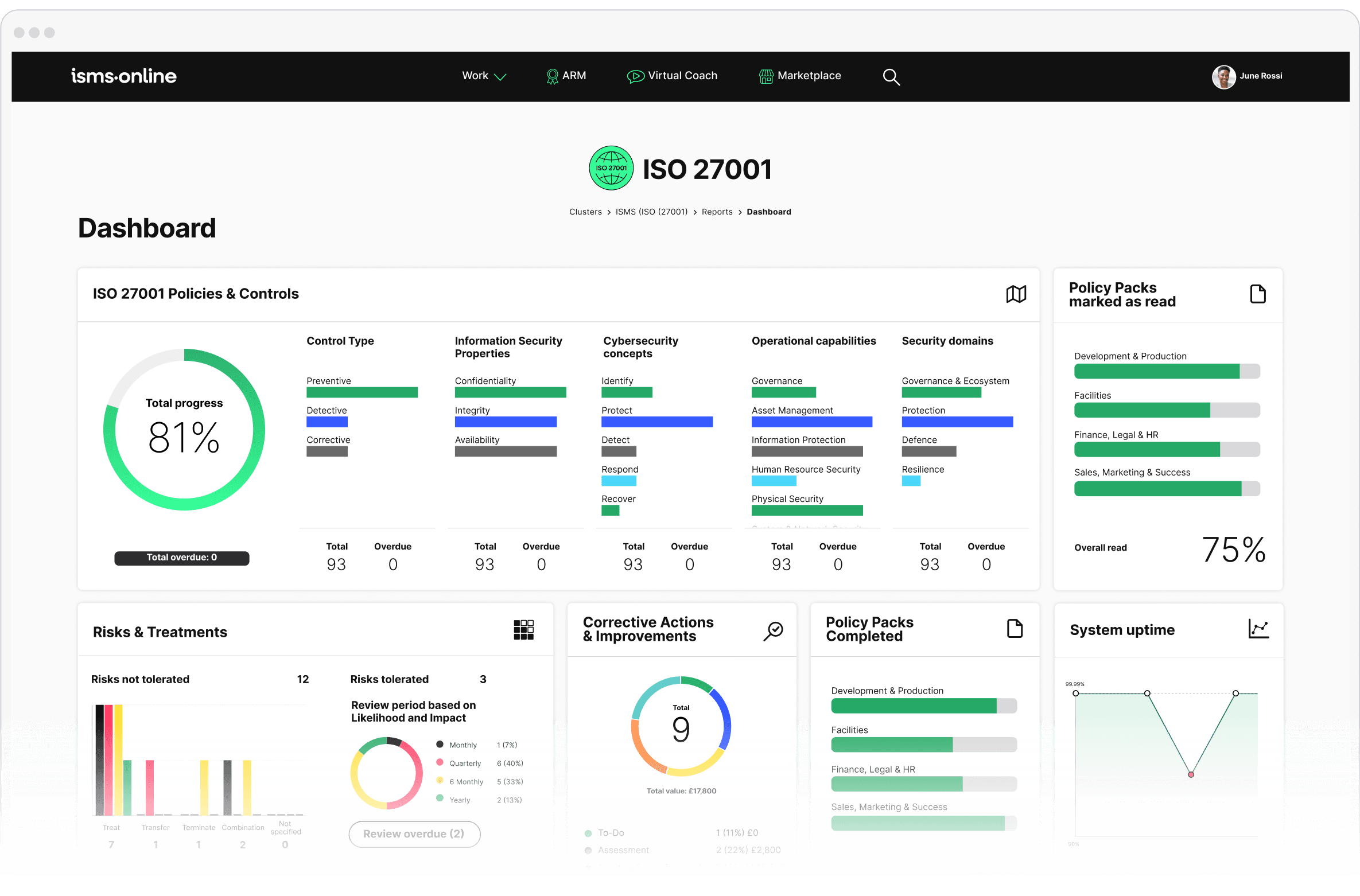
Task: Click the document icon on Policy Packs marked as read
Action: coord(1258,294)
